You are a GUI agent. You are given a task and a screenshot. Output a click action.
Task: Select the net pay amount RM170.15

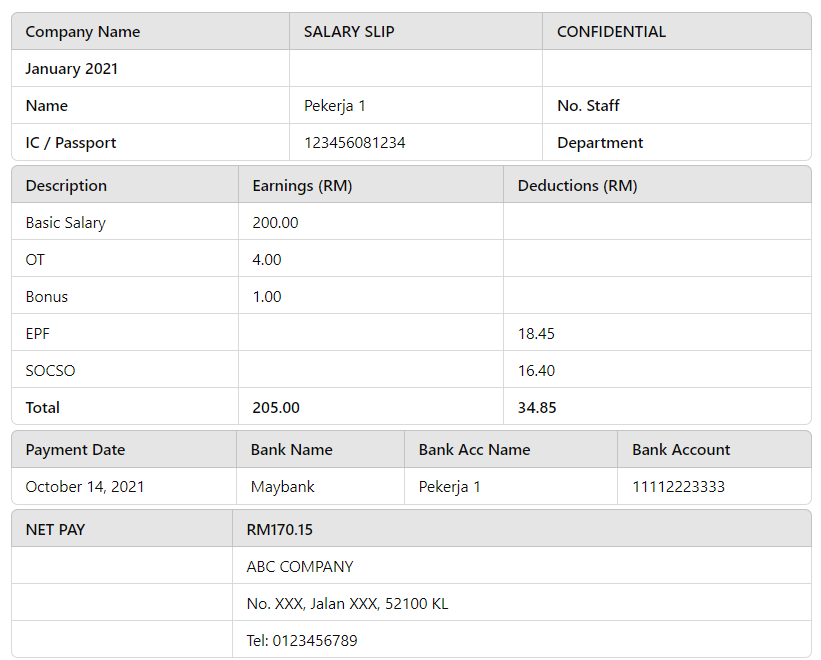[x=279, y=530]
